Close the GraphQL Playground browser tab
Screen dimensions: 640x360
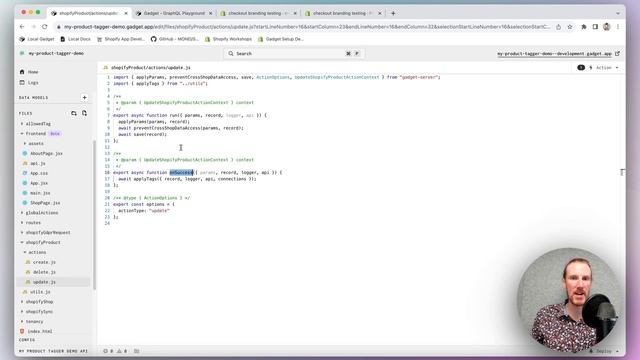point(211,13)
